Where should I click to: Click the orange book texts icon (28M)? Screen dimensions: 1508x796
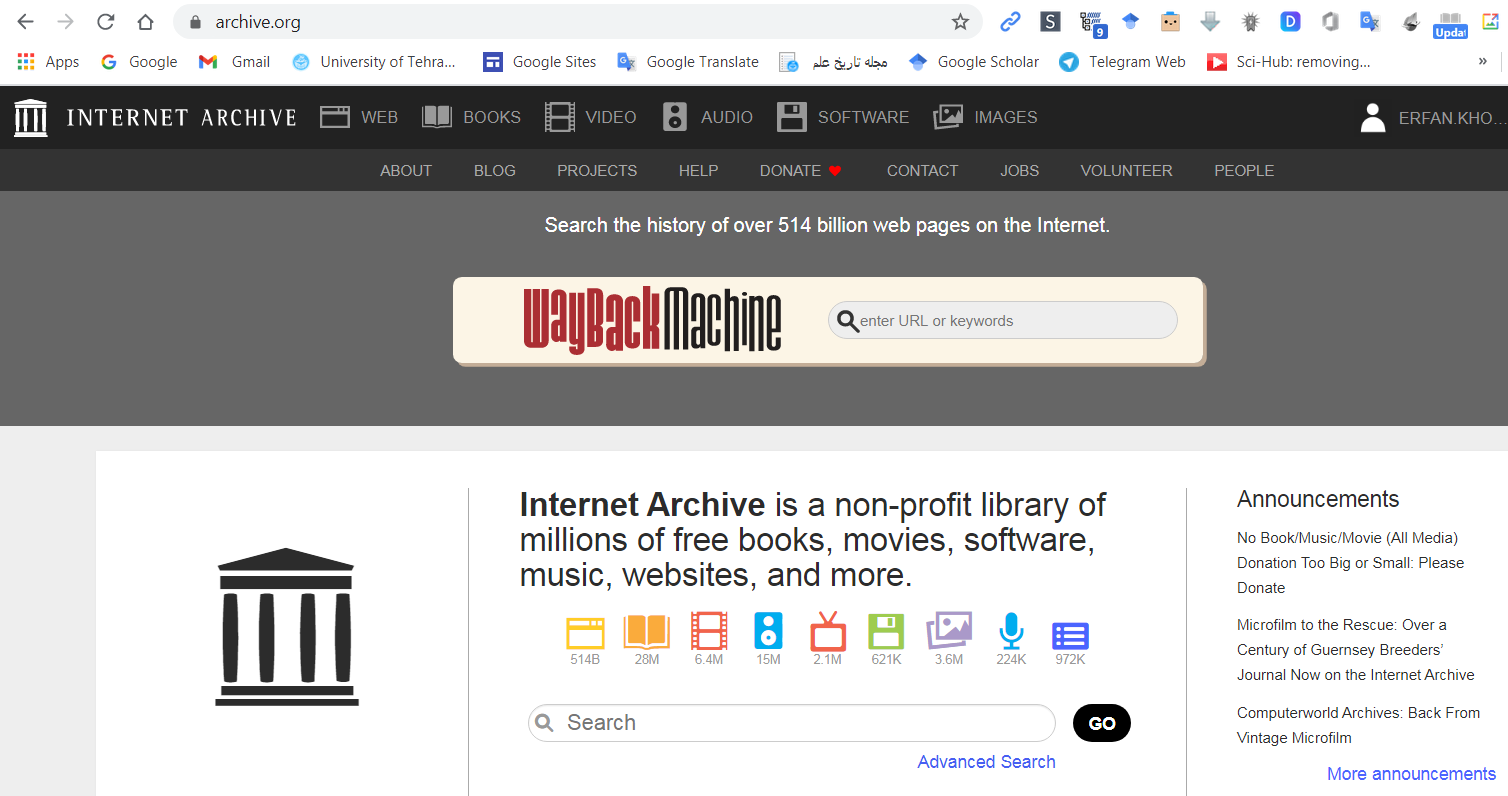[647, 633]
